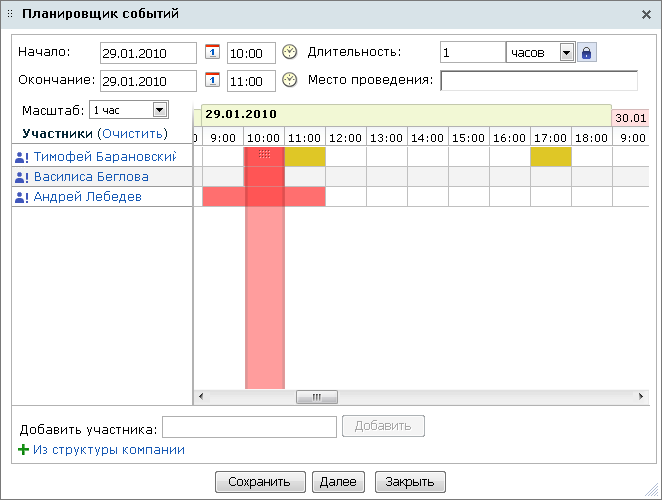Toggle the duration lock icon

click(x=587, y=52)
